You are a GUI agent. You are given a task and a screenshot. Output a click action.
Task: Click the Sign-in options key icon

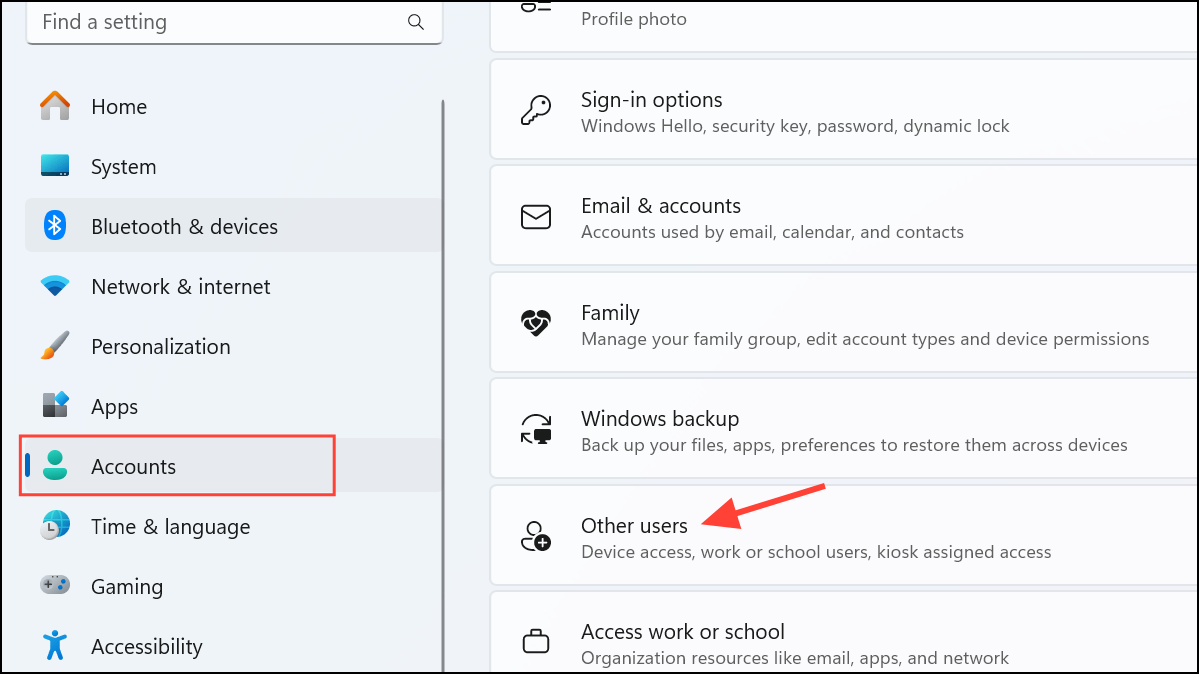tap(537, 110)
